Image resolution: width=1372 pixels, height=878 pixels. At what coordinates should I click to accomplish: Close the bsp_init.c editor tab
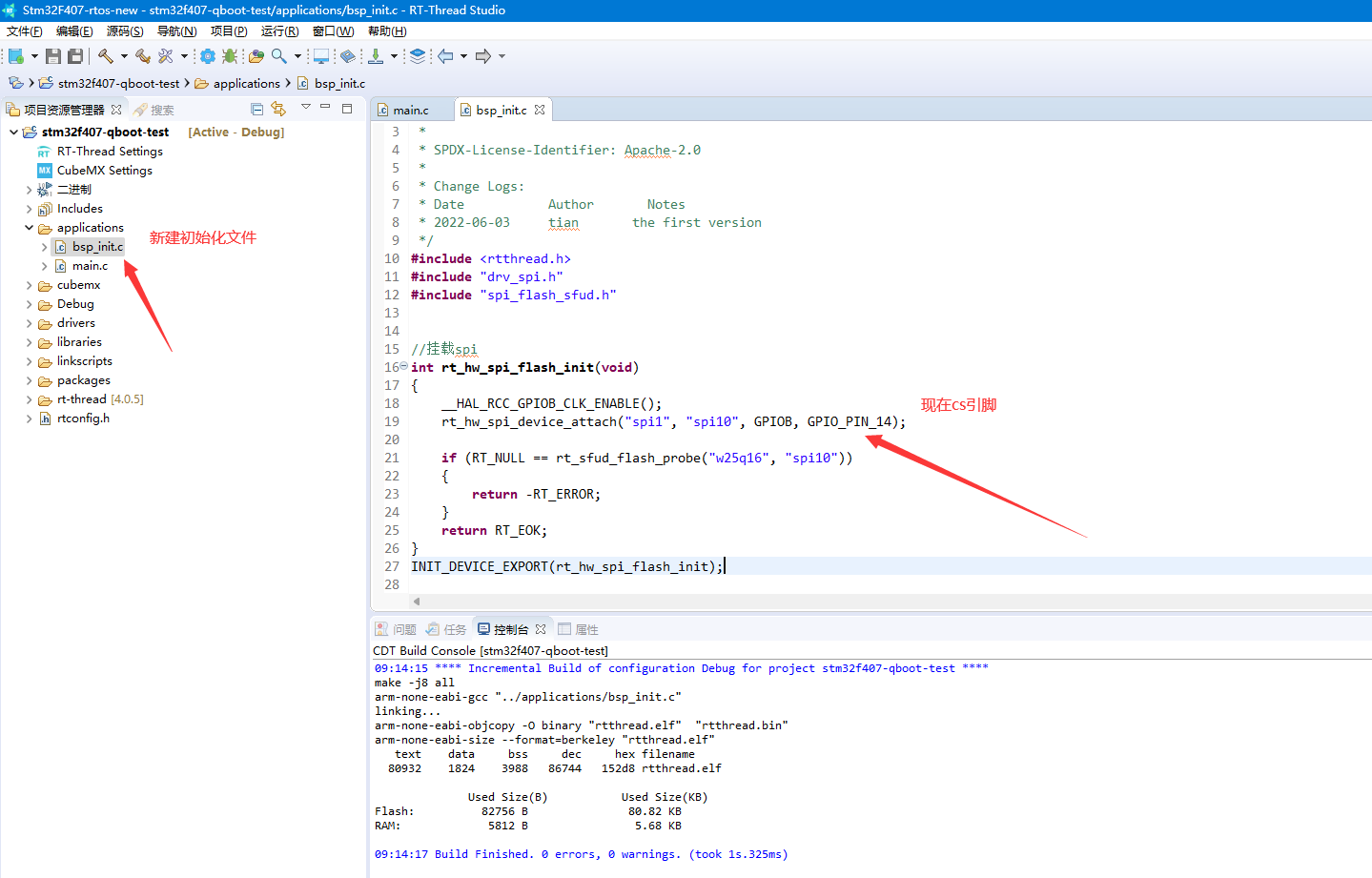(540, 110)
